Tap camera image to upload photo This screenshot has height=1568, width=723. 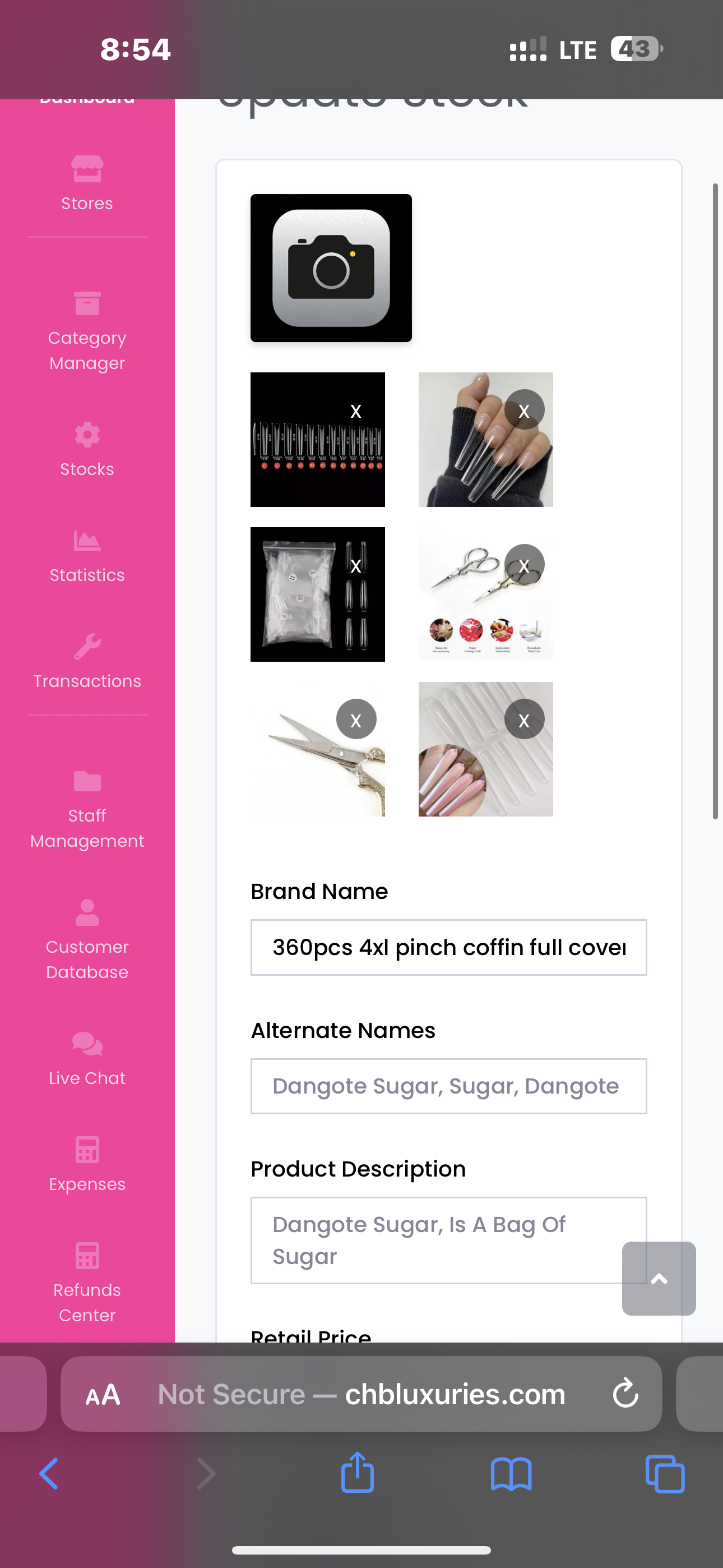(331, 268)
